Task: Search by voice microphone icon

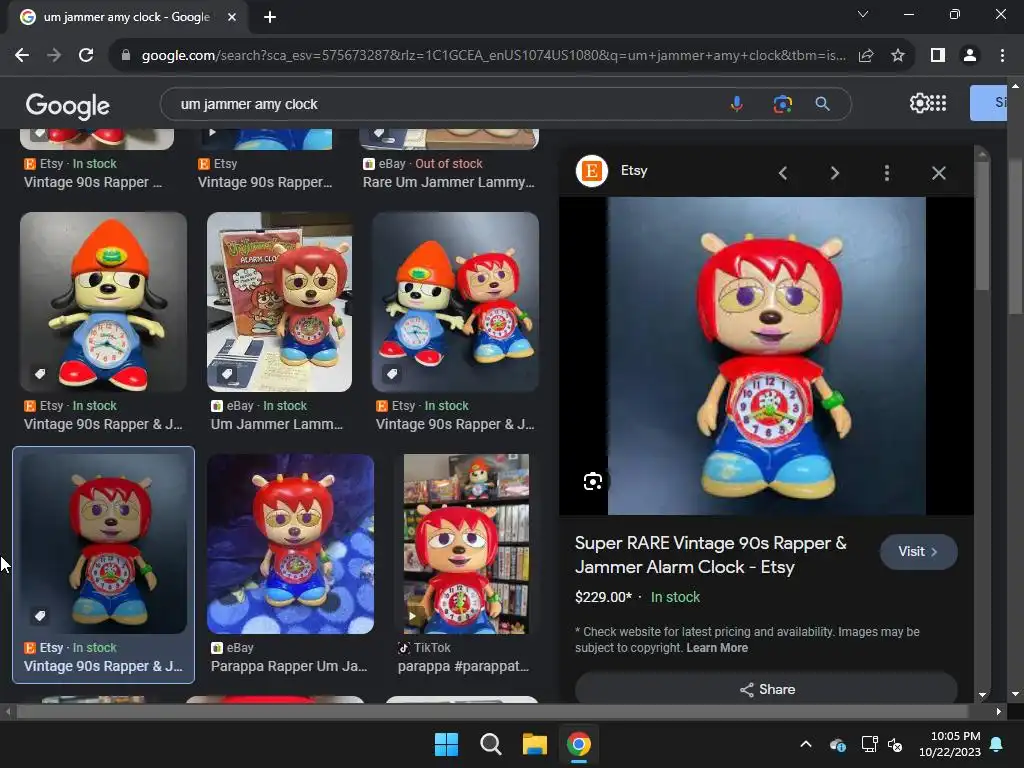Action: (x=737, y=104)
